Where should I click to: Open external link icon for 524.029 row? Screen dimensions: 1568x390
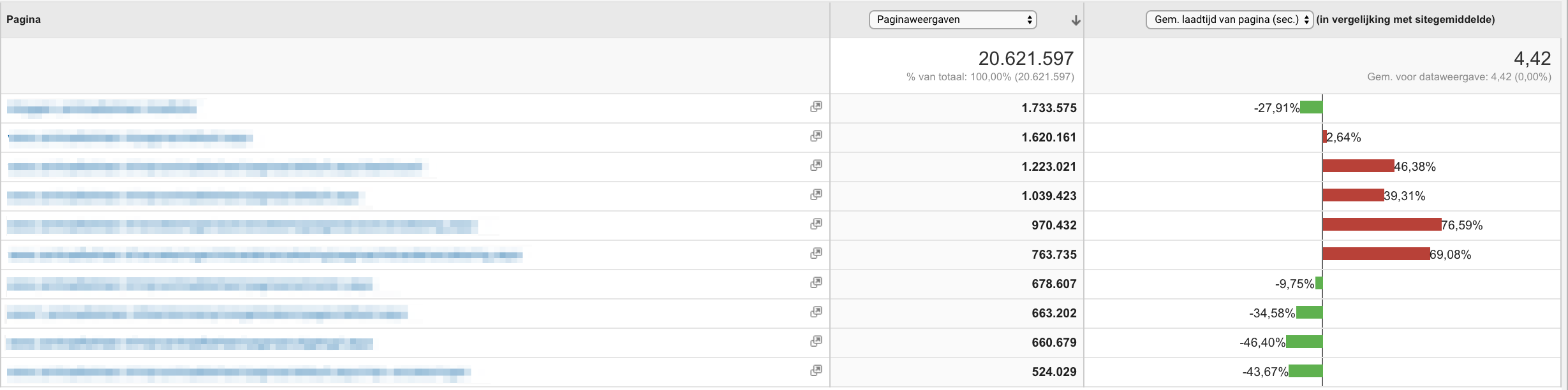tap(816, 370)
